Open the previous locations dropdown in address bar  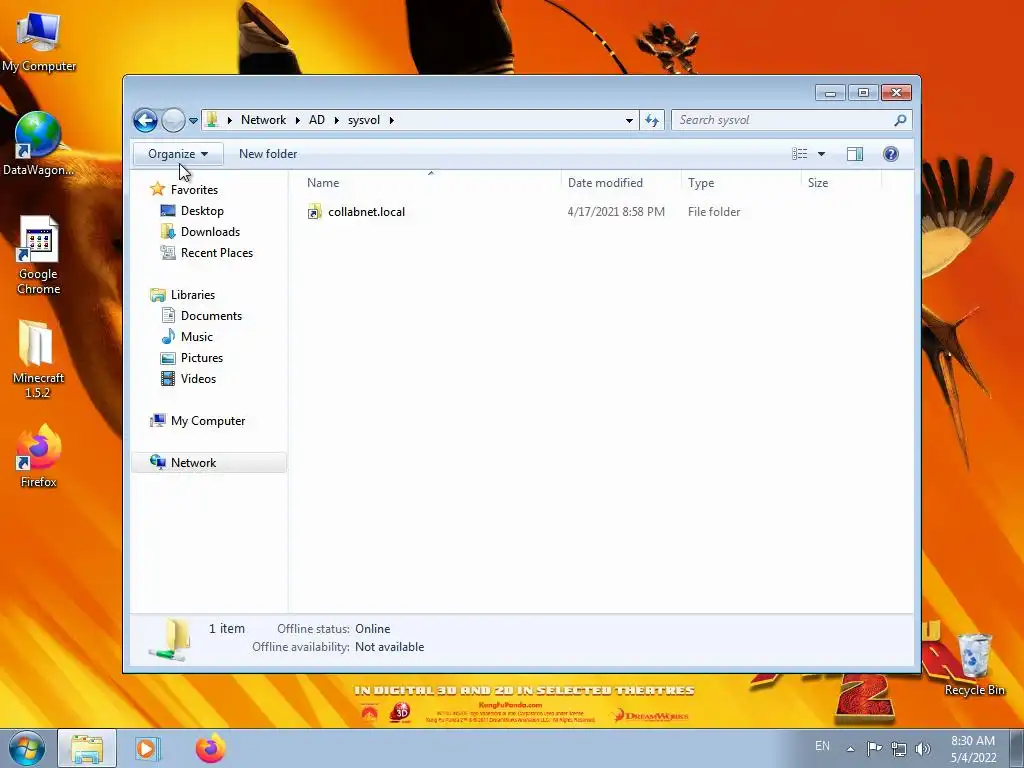629,120
